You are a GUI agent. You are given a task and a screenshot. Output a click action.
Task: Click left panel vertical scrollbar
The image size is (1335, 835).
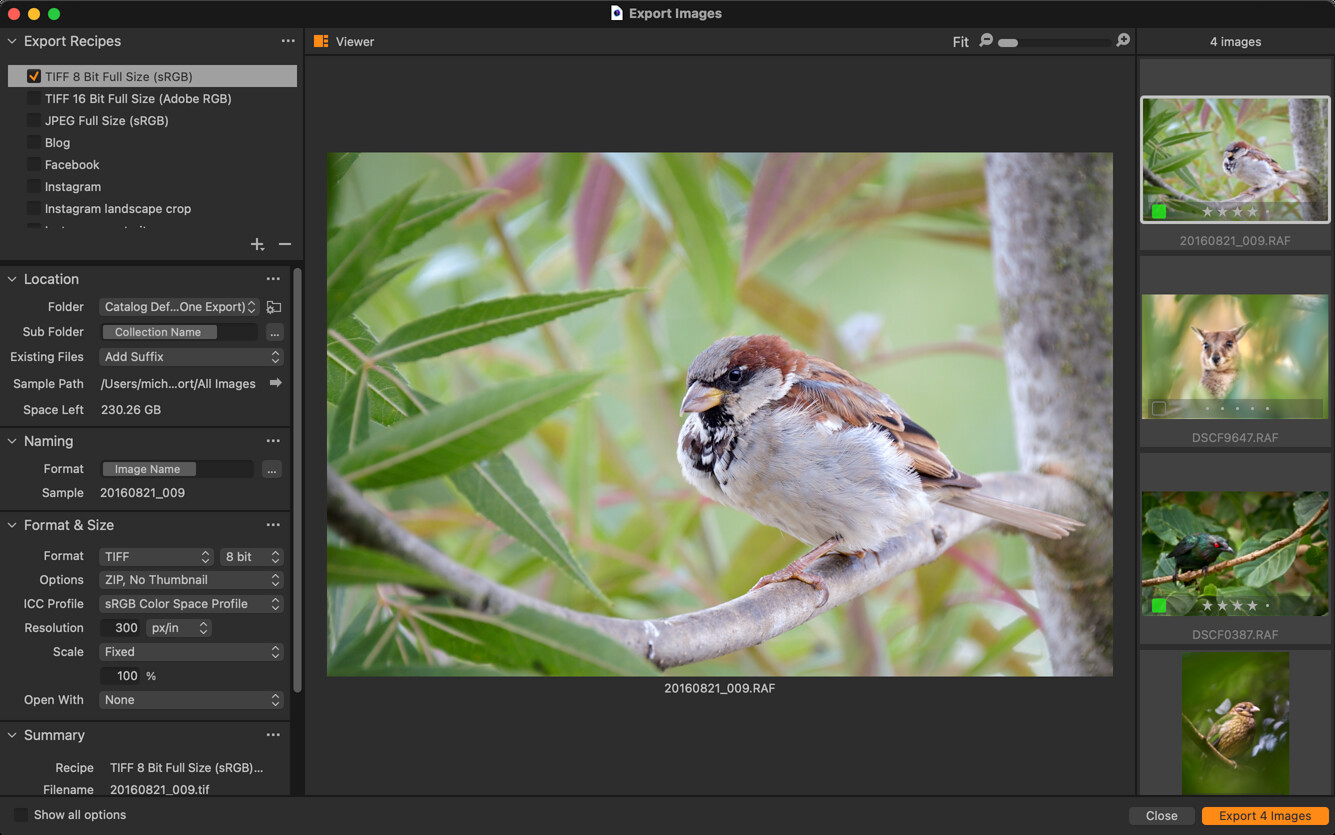pos(297,480)
